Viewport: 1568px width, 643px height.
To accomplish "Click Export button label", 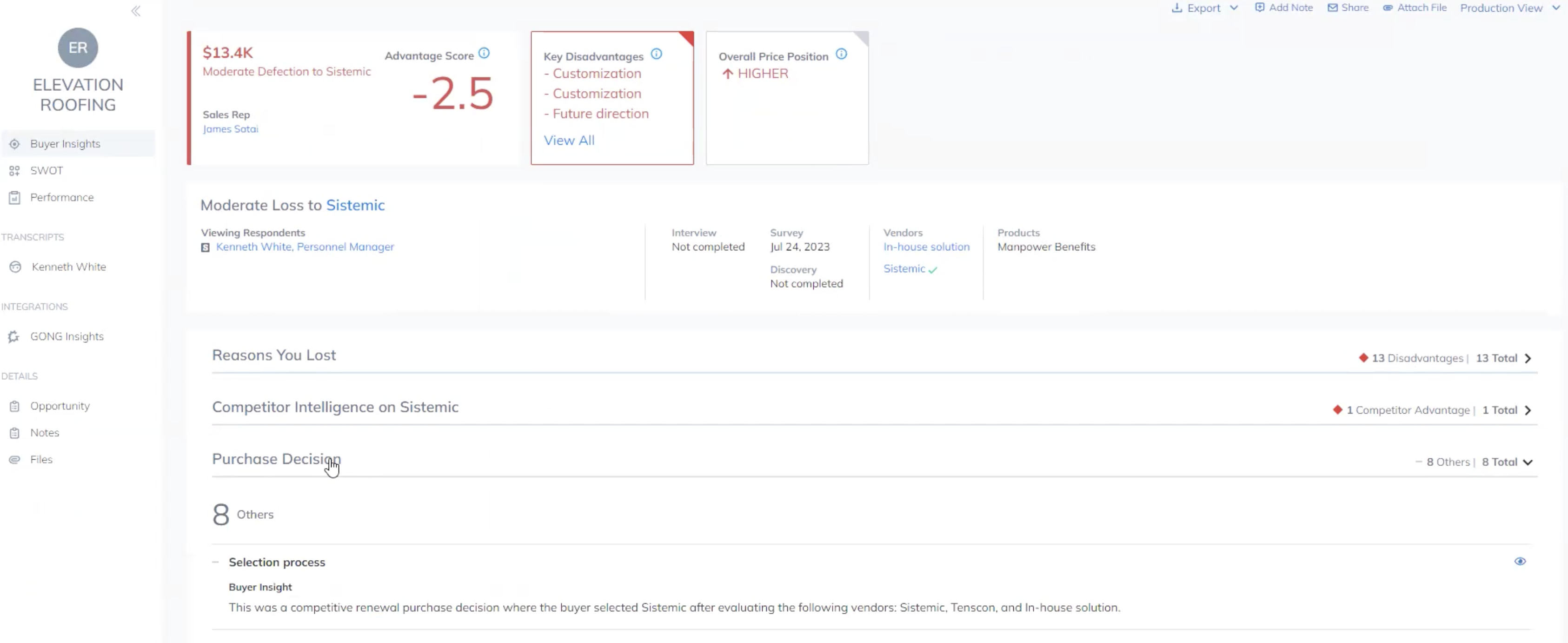I will coord(1203,8).
